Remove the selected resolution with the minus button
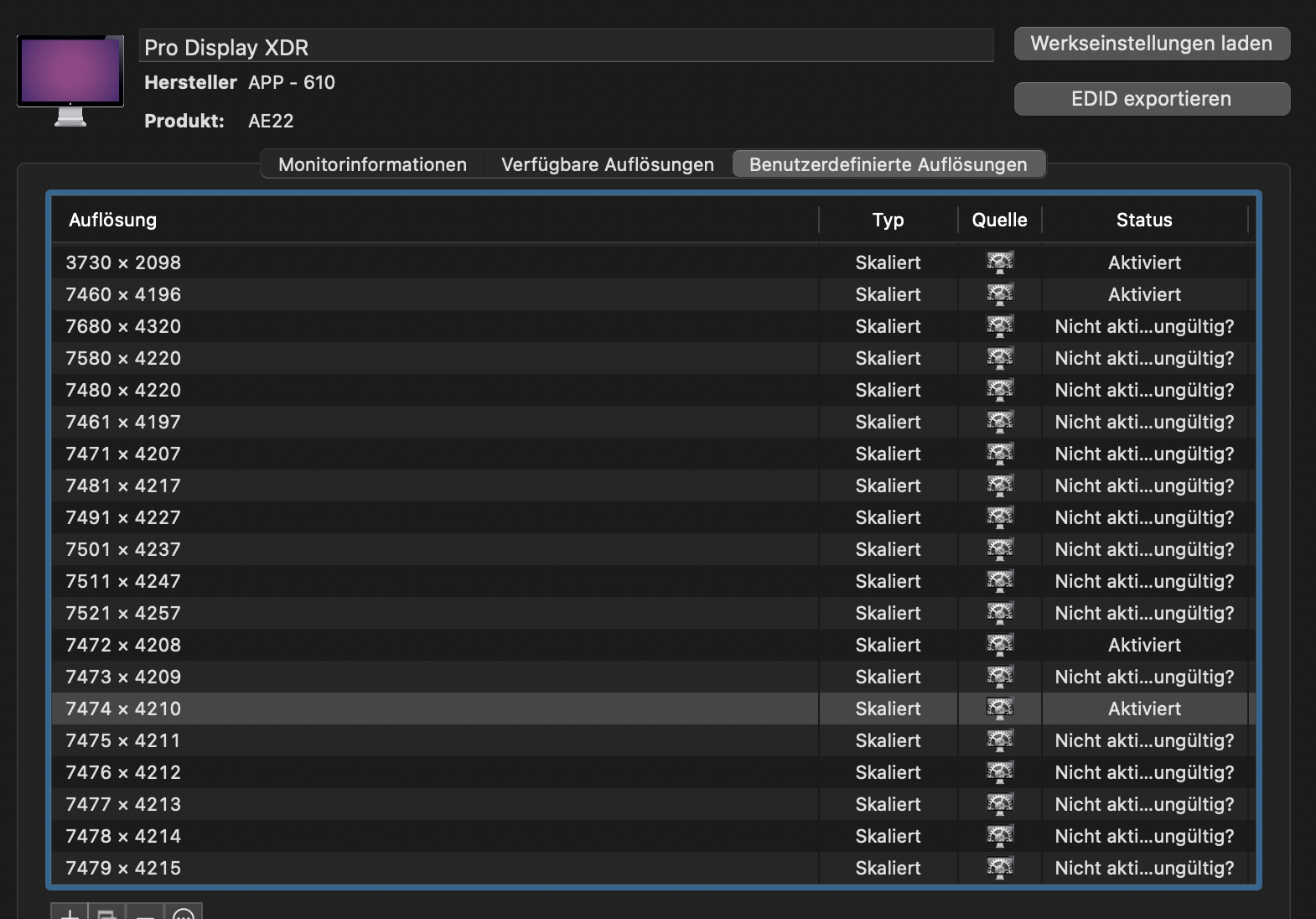 (145, 912)
